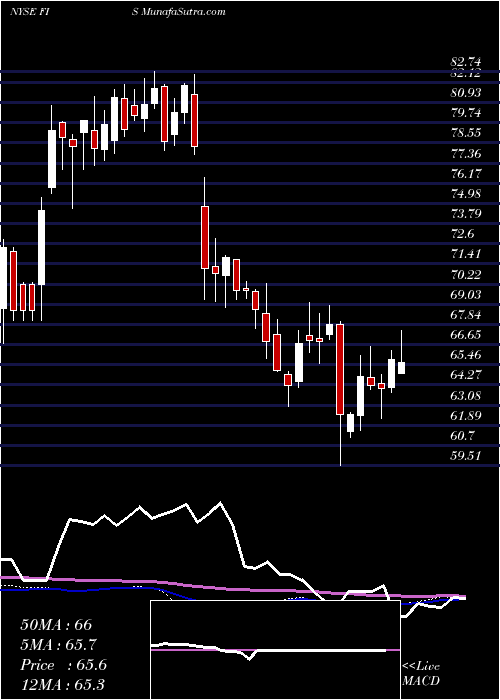Click the 74.98 price level label
The image size is (500, 700).
[x=467, y=194]
